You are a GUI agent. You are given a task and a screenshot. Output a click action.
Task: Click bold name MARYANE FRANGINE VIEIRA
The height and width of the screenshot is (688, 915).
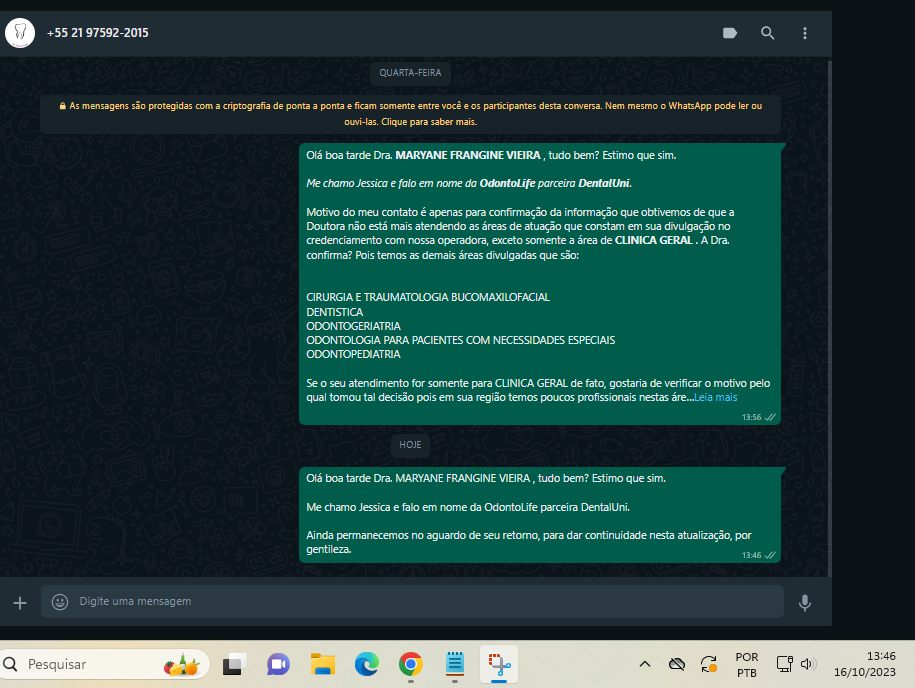tap(468, 155)
